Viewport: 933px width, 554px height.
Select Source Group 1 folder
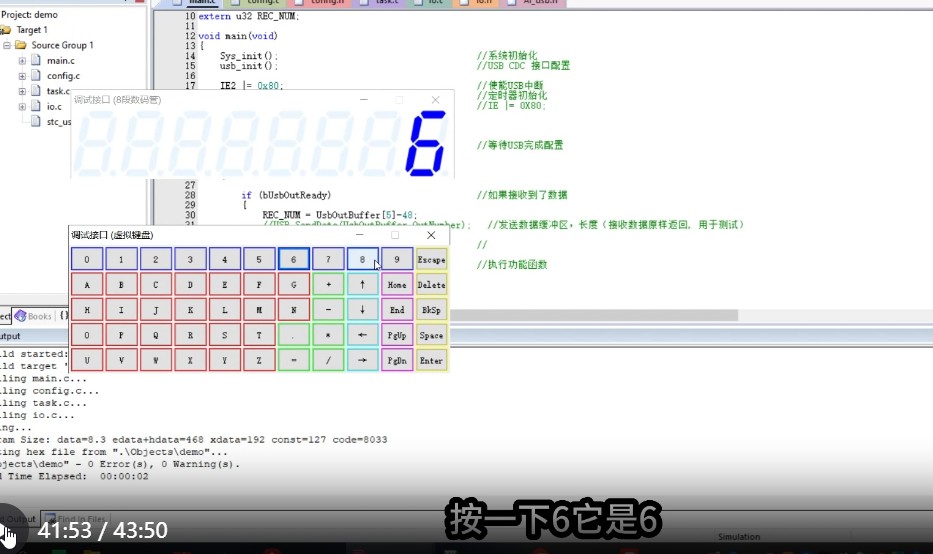(x=62, y=45)
